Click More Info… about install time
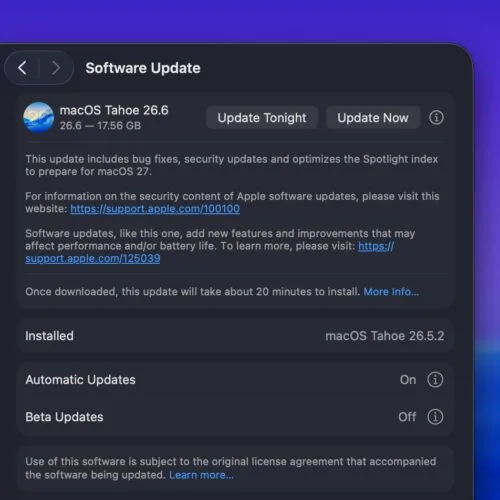This screenshot has width=500, height=500. pyautogui.click(x=391, y=292)
